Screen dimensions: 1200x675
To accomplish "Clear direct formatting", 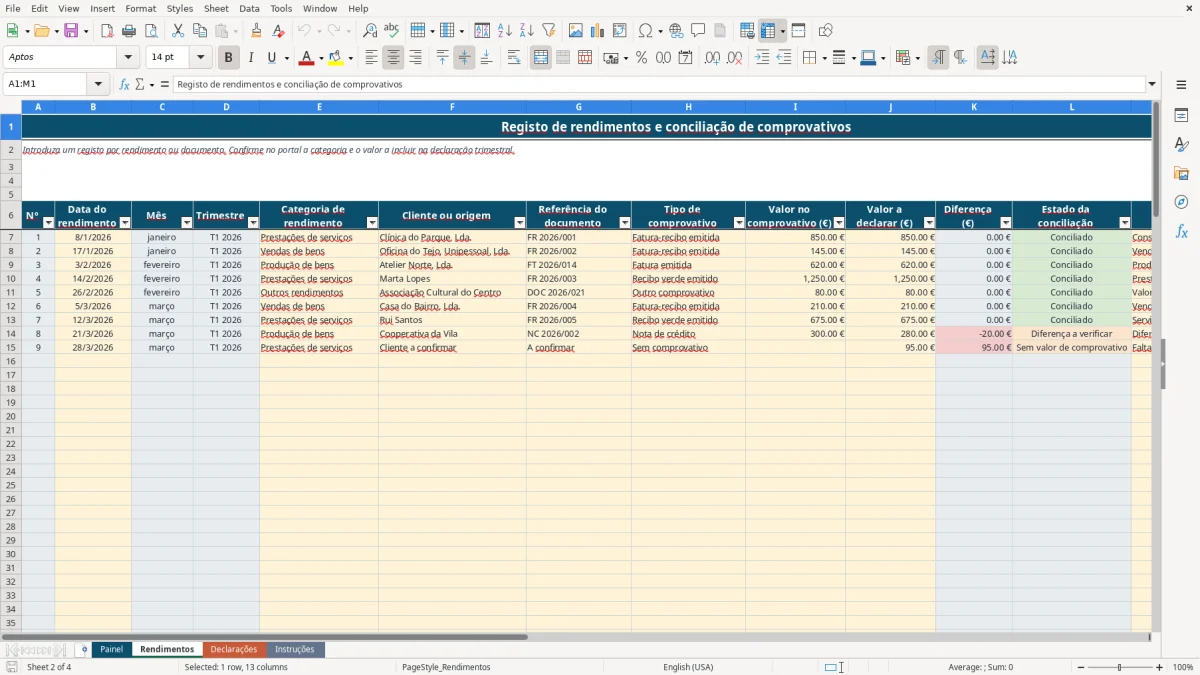I will [x=278, y=31].
